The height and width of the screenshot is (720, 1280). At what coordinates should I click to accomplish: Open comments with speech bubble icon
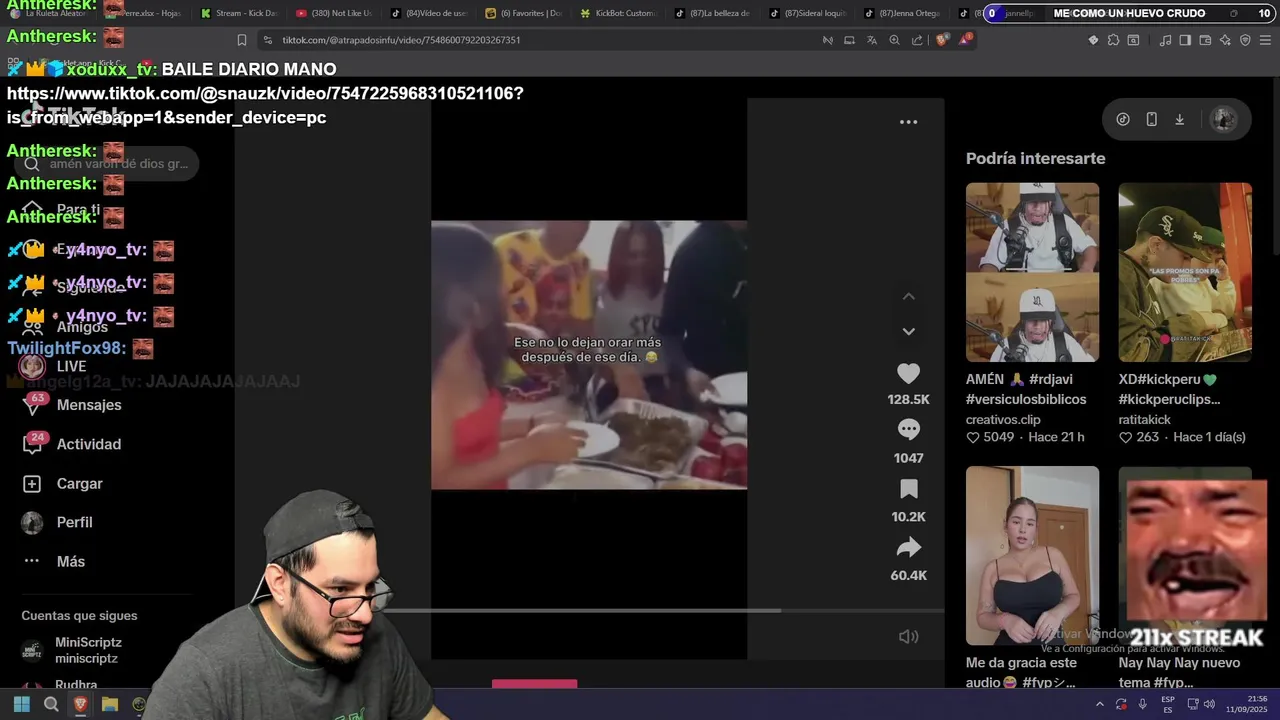click(x=908, y=429)
